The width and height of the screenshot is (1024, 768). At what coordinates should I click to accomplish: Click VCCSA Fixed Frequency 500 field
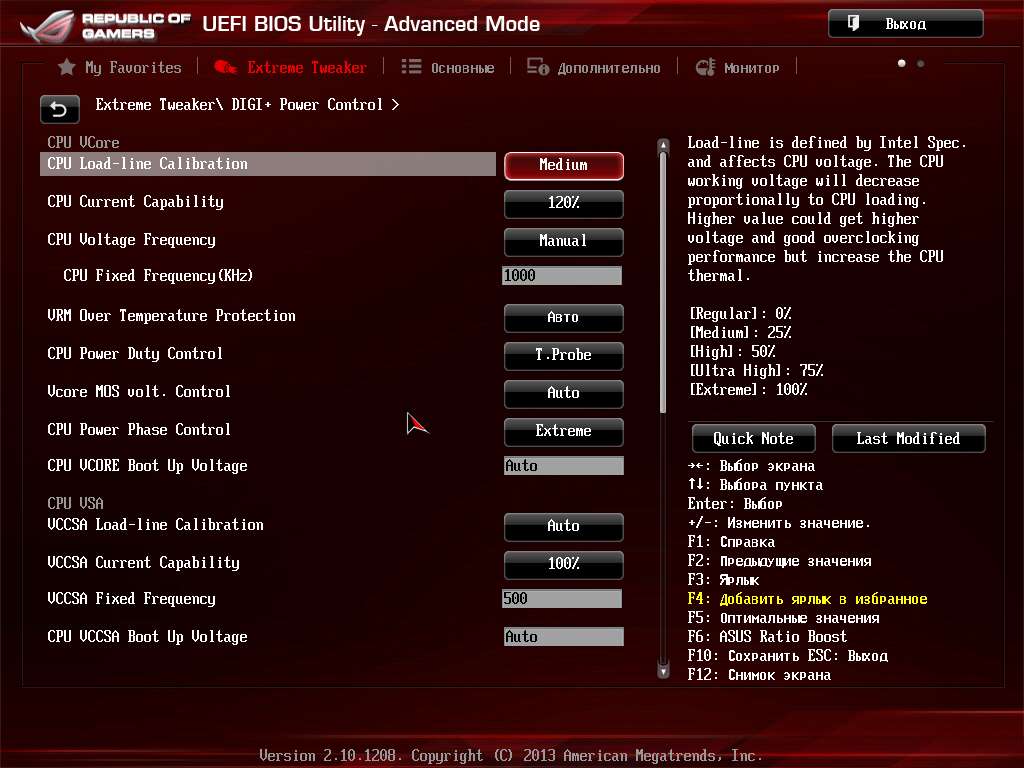(x=562, y=599)
